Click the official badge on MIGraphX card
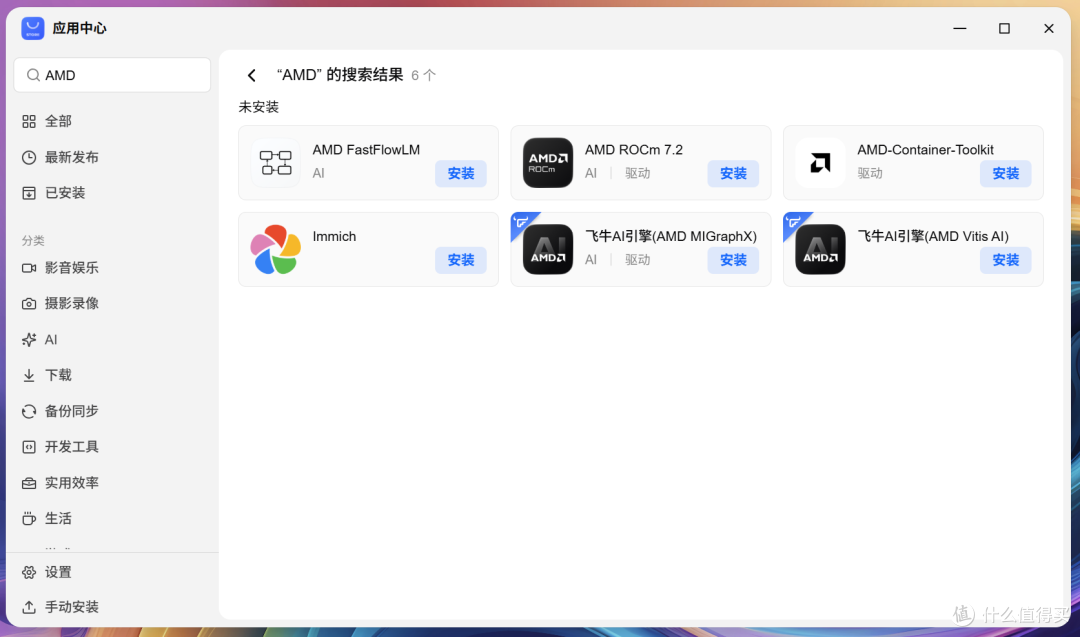This screenshot has width=1080, height=637. click(521, 222)
